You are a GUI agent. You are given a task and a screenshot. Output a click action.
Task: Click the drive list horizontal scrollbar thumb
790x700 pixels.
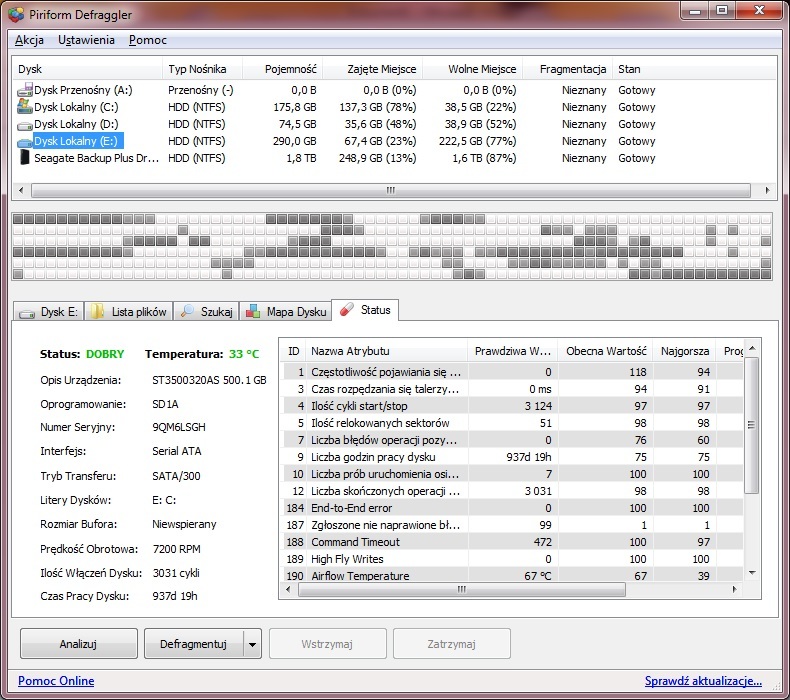(391, 190)
